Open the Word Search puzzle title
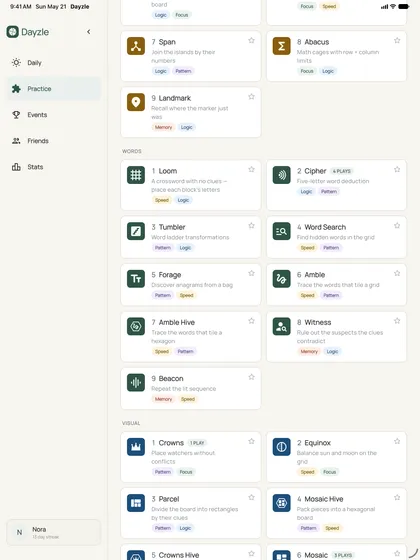420x560 pixels. 325,227
